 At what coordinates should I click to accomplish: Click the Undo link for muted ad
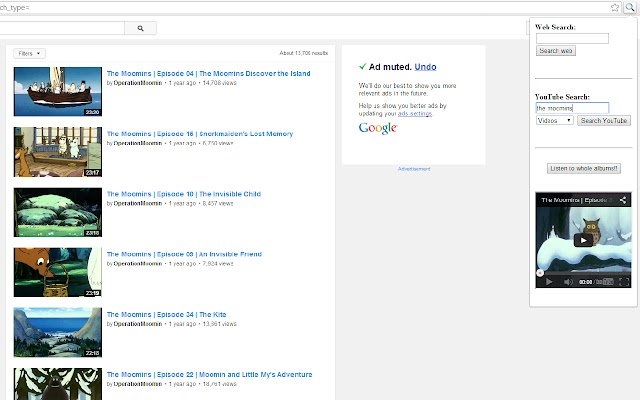425,67
